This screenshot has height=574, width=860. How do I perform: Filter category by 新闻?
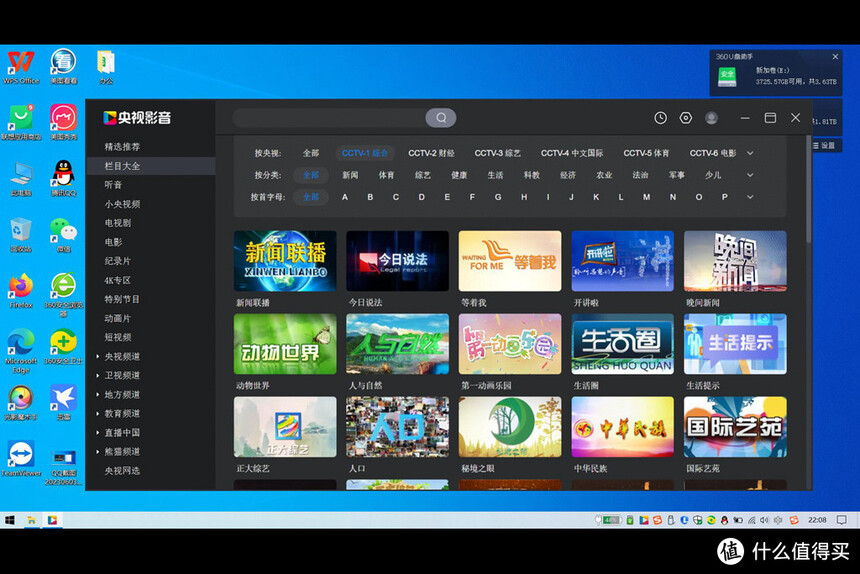pos(350,175)
